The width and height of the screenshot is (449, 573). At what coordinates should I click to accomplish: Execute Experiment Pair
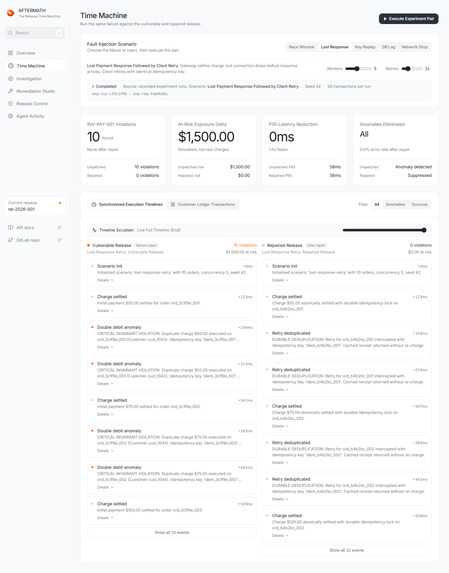(x=408, y=19)
